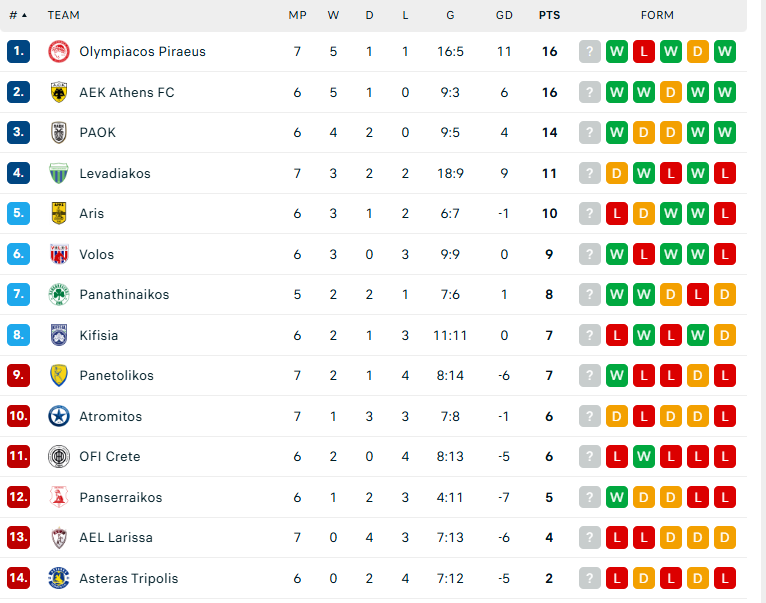
Task: Sort standings by PTS column header
Action: 549,15
